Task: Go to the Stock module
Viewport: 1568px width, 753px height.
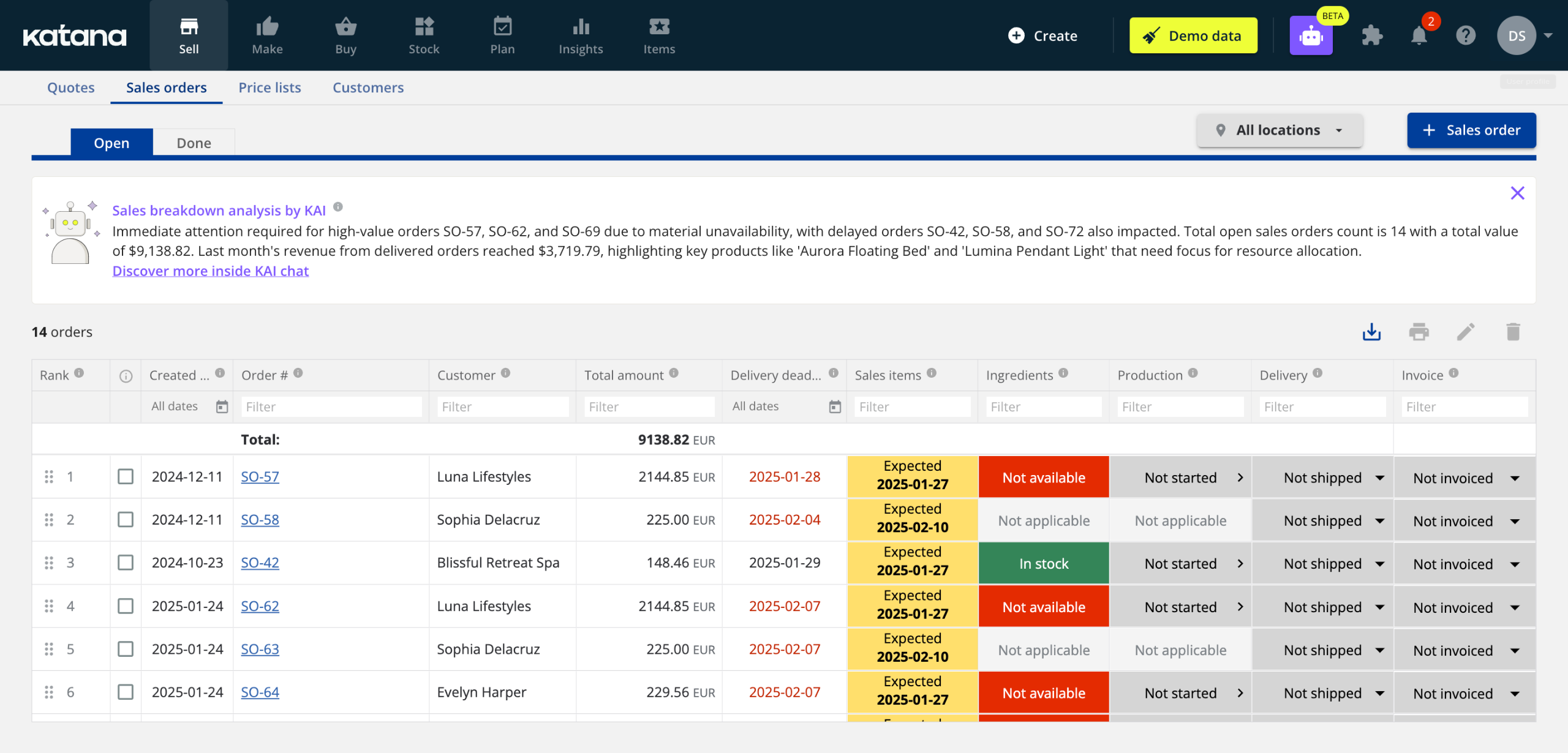Action: click(424, 36)
